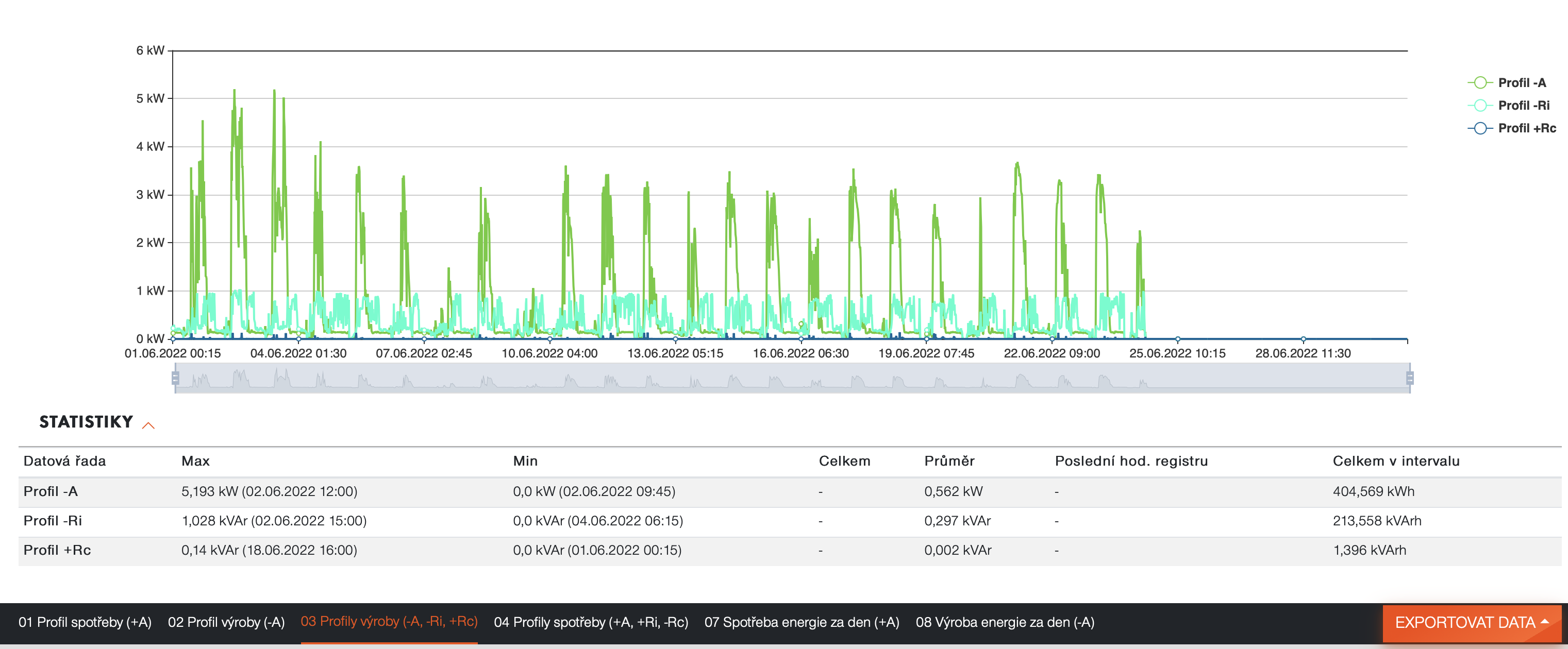Click interval total 404,569 kWh
1568x649 pixels.
tap(1373, 491)
